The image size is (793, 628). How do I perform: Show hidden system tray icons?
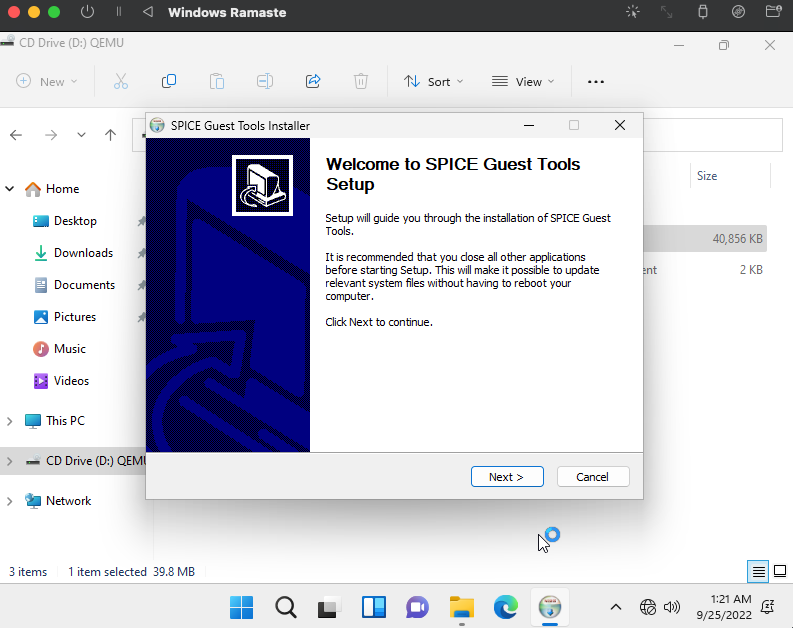615,607
